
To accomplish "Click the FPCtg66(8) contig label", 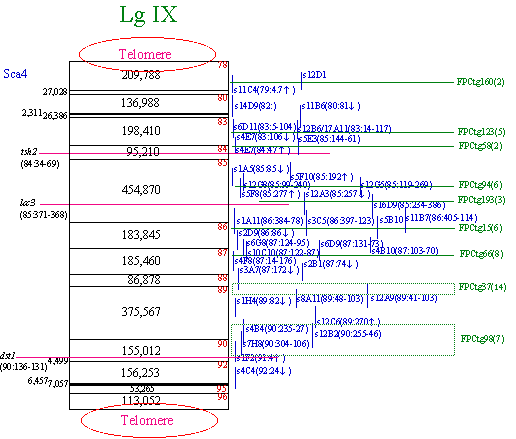I will [x=481, y=254].
